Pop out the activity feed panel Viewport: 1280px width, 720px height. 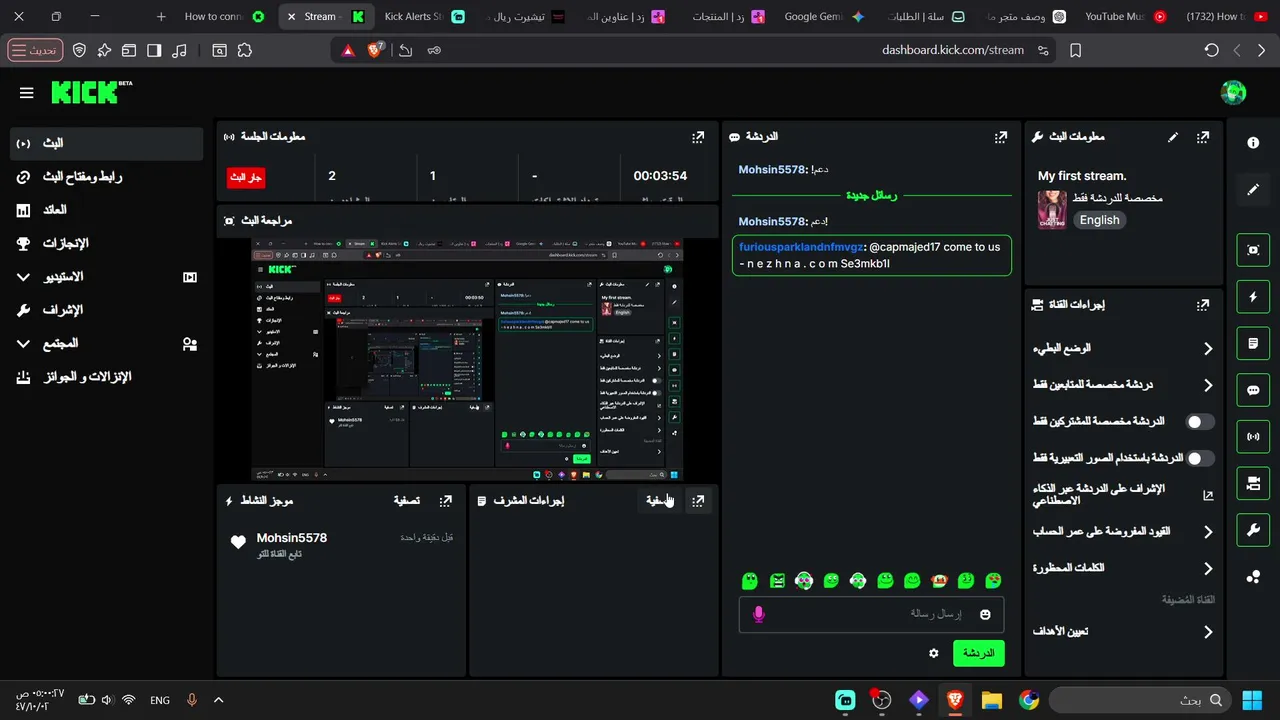click(446, 501)
